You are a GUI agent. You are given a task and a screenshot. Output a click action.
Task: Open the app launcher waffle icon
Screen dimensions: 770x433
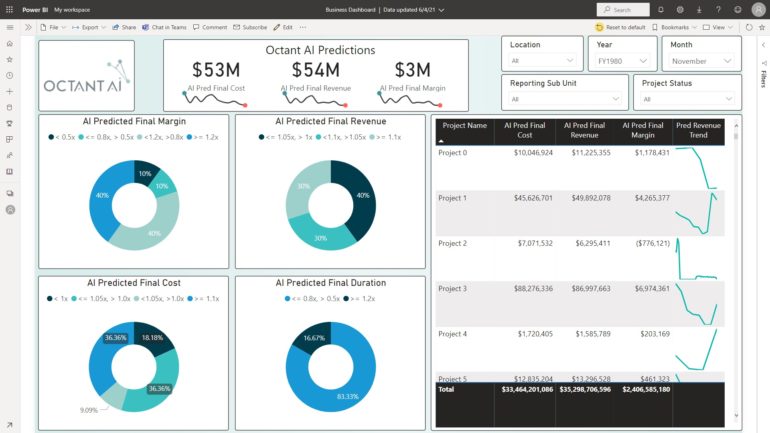click(x=9, y=9)
